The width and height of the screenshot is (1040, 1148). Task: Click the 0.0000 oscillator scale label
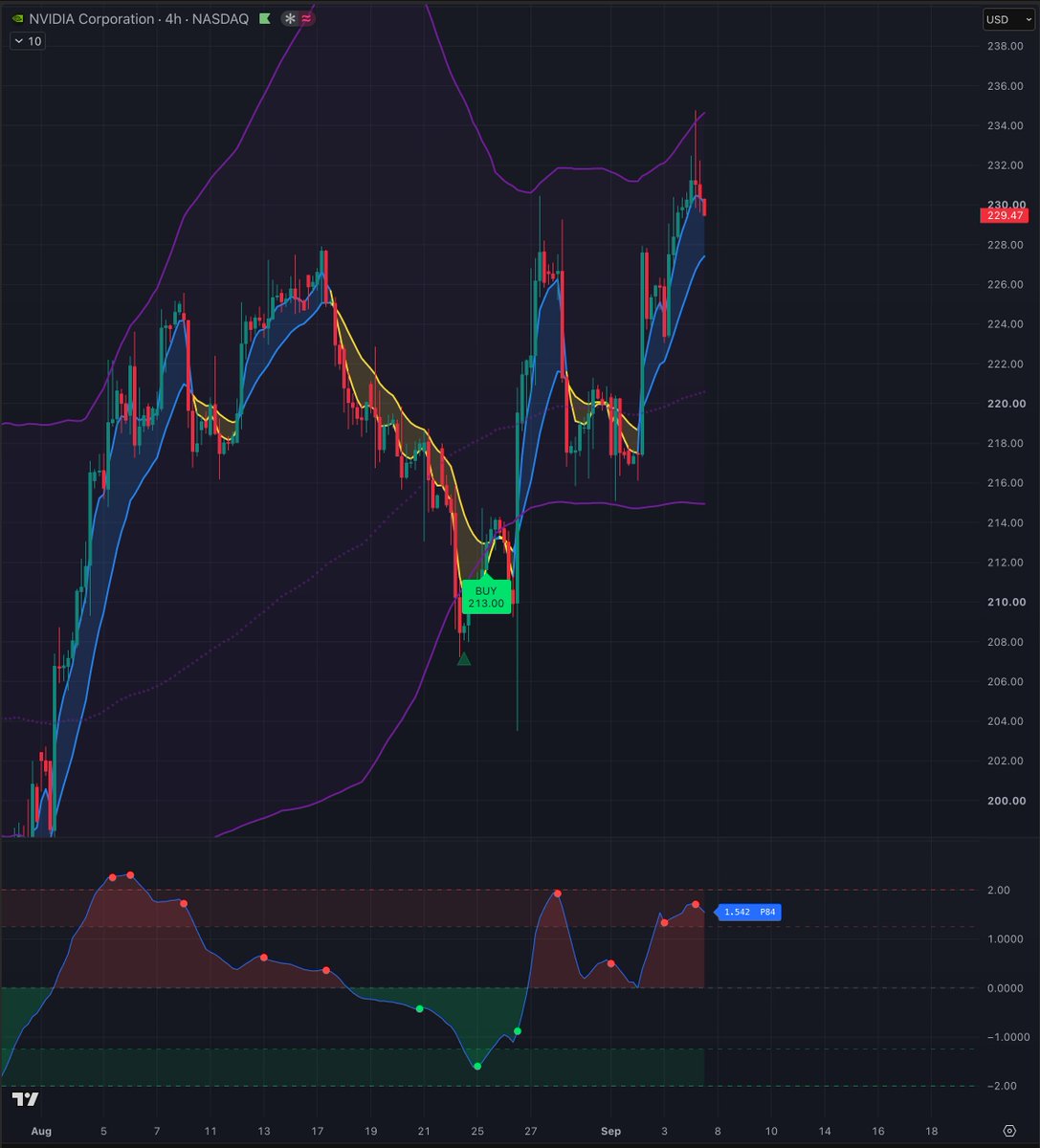point(1006,988)
